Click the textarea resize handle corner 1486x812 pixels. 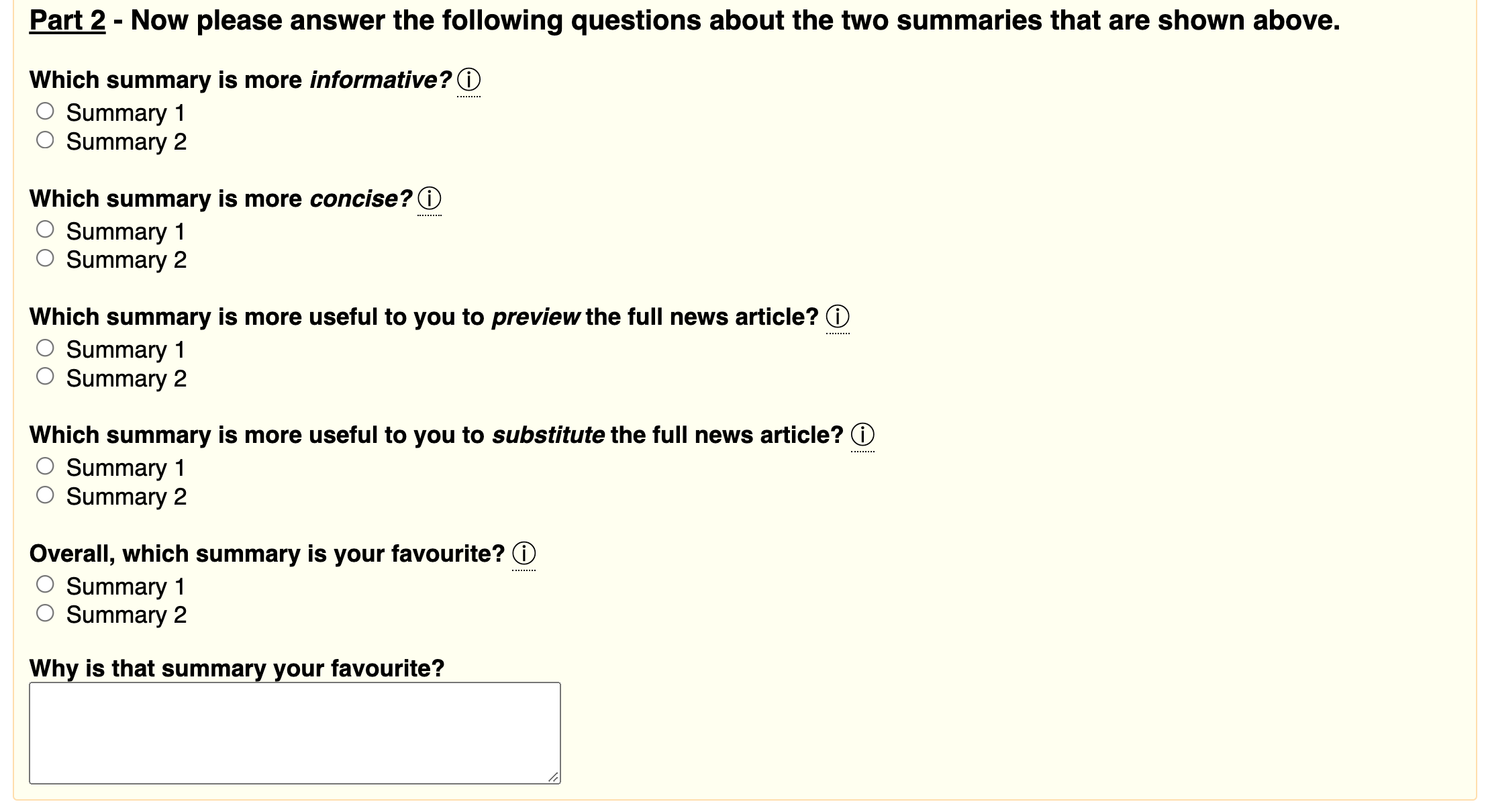pos(553,777)
